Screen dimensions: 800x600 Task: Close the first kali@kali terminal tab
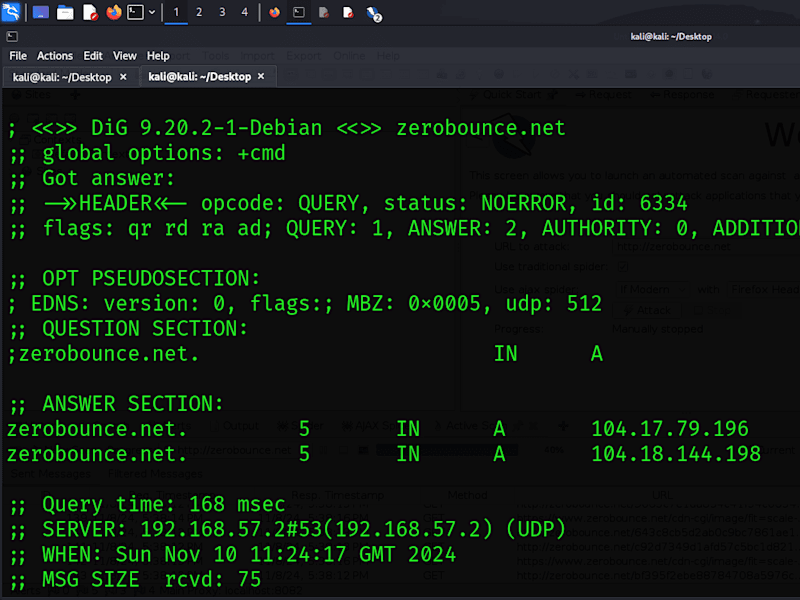click(x=123, y=77)
